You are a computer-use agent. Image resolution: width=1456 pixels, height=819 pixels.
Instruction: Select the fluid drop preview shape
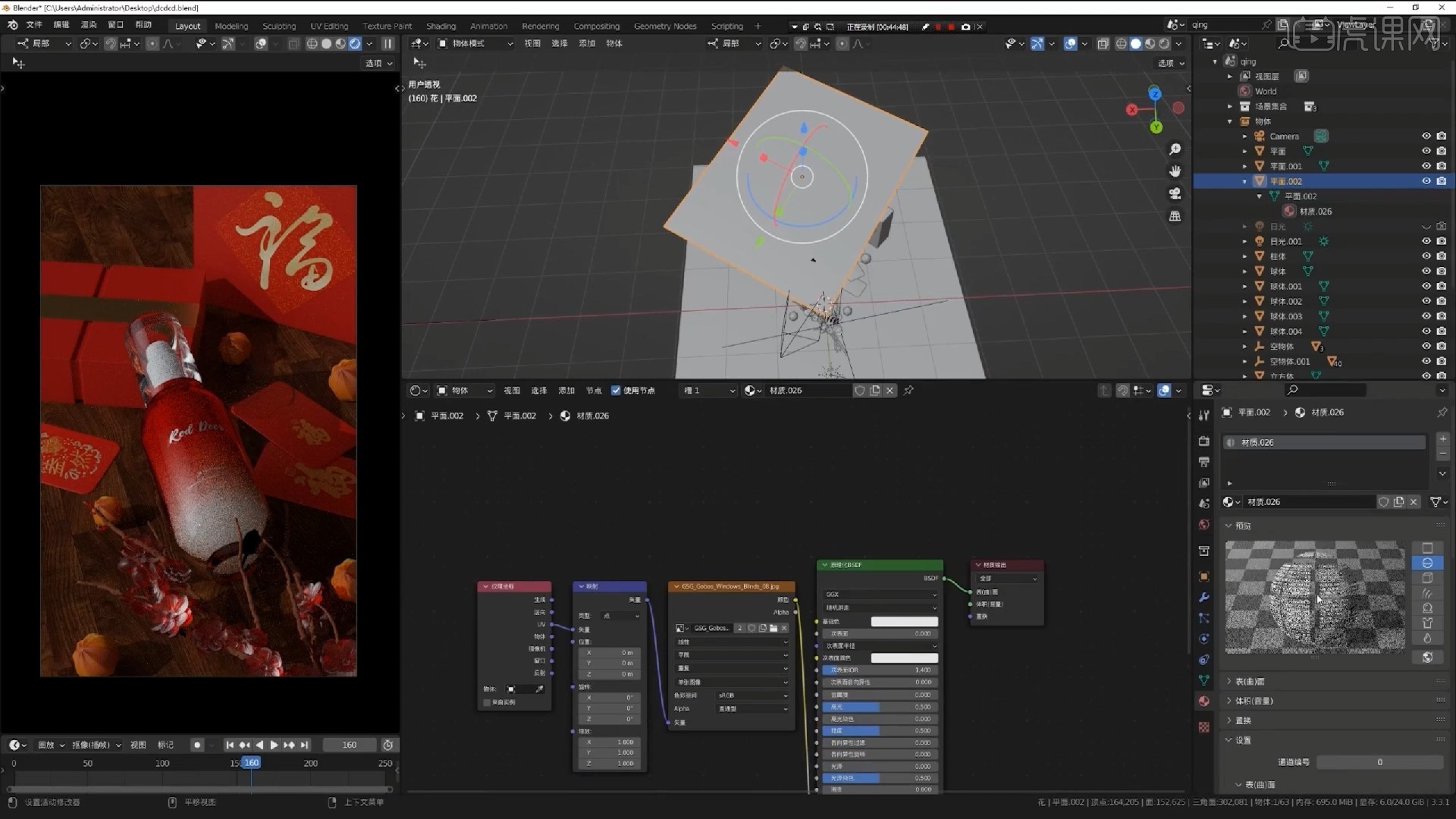click(1427, 639)
